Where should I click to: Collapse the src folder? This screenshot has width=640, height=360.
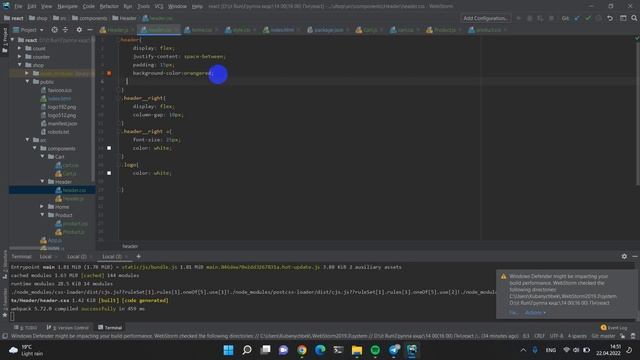tap(27, 140)
